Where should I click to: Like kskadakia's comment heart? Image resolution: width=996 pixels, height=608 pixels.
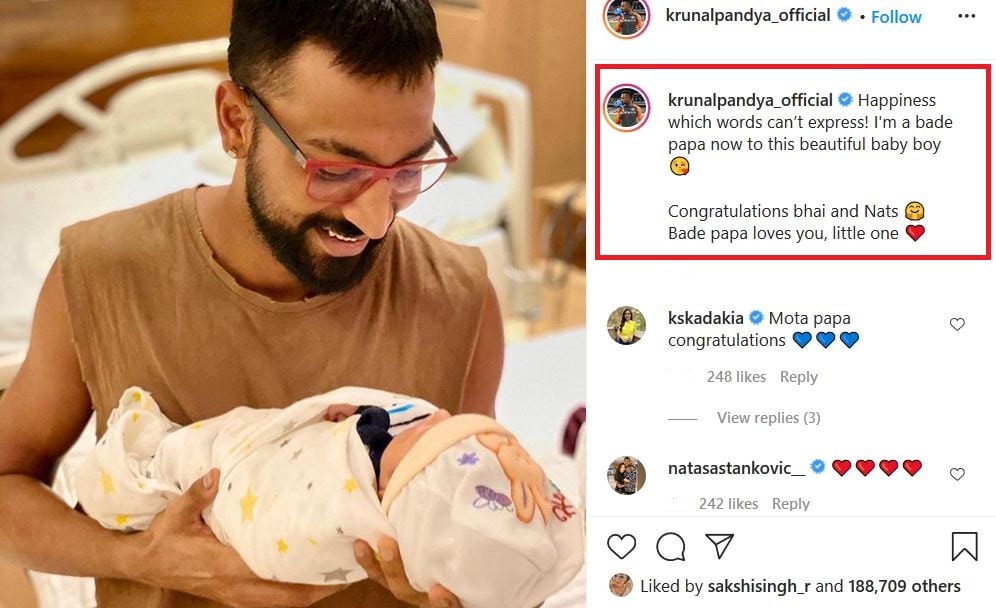click(x=957, y=324)
